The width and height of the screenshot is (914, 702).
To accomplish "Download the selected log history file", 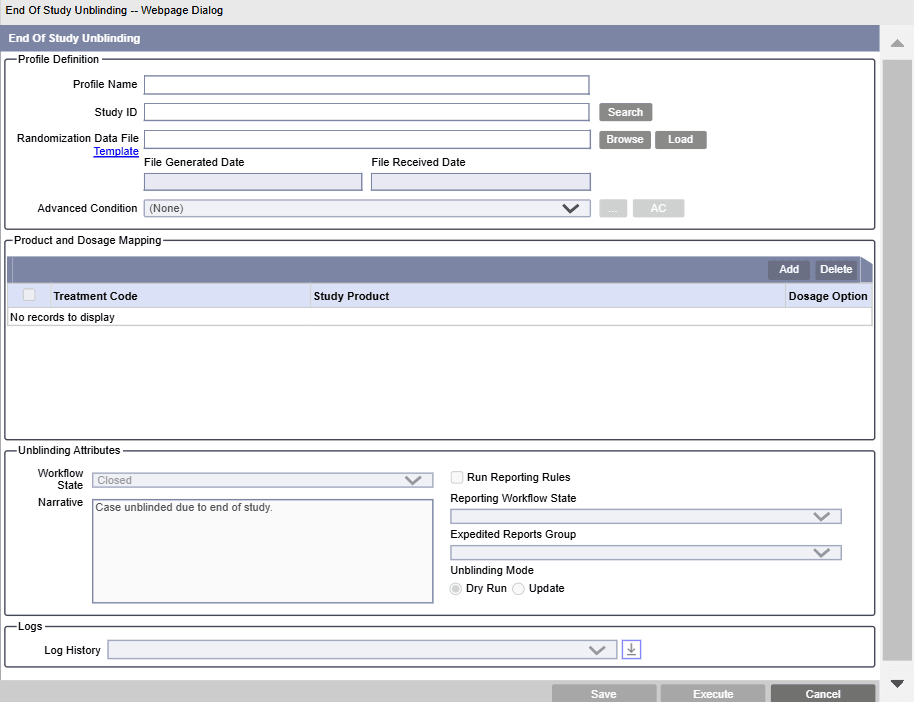I will 631,649.
